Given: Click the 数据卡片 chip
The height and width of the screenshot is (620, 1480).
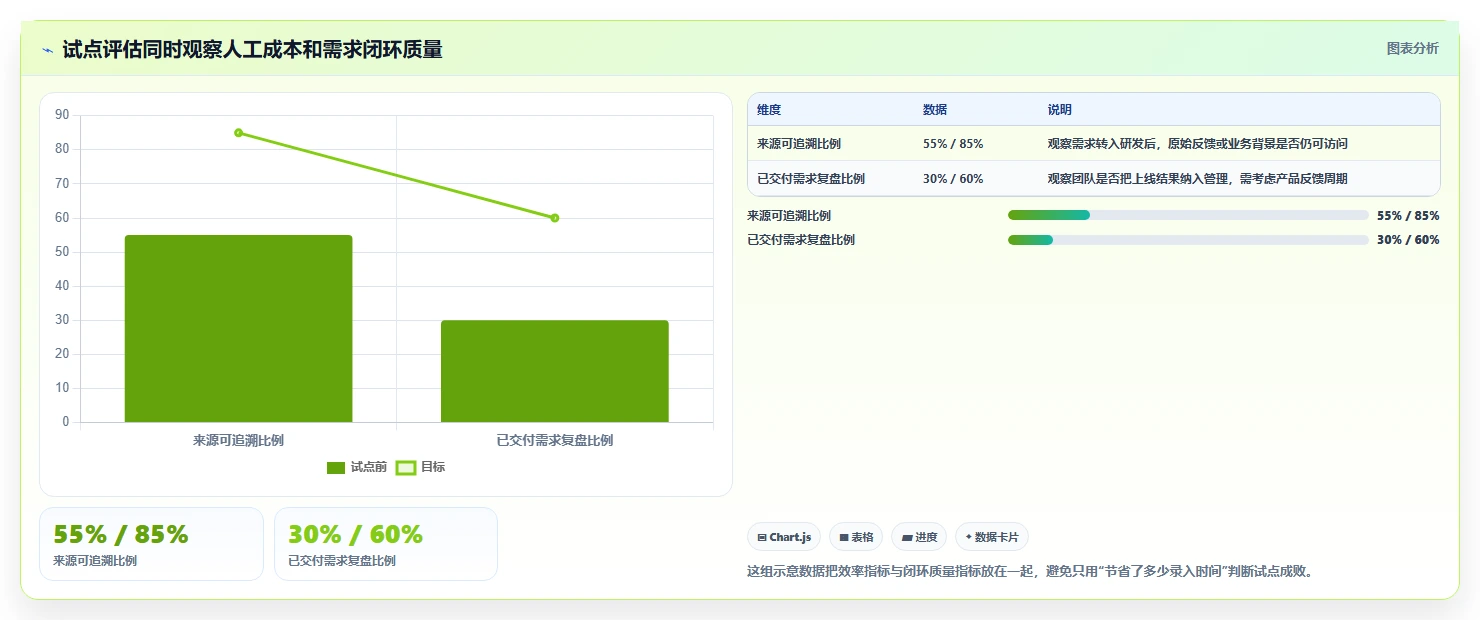Looking at the screenshot, I should point(992,537).
